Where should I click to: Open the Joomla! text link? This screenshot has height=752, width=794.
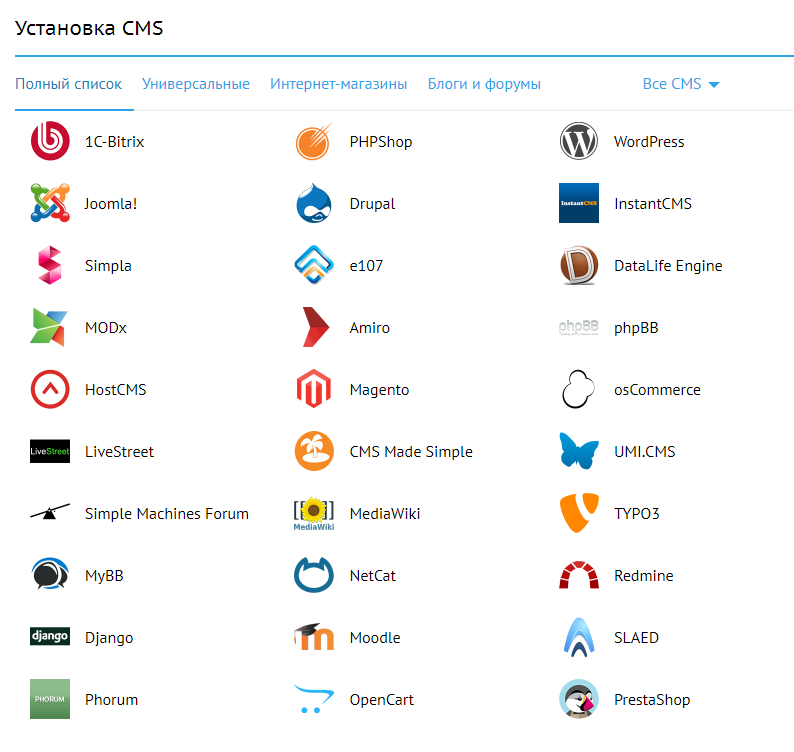110,204
